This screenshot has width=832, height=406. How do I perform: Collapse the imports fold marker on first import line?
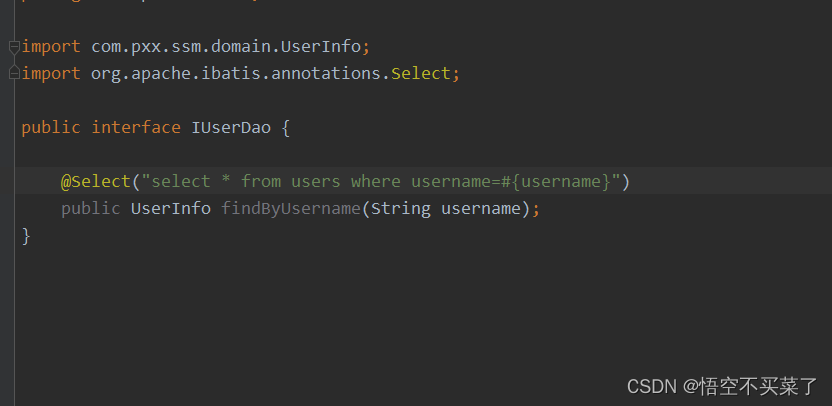pyautogui.click(x=13, y=47)
